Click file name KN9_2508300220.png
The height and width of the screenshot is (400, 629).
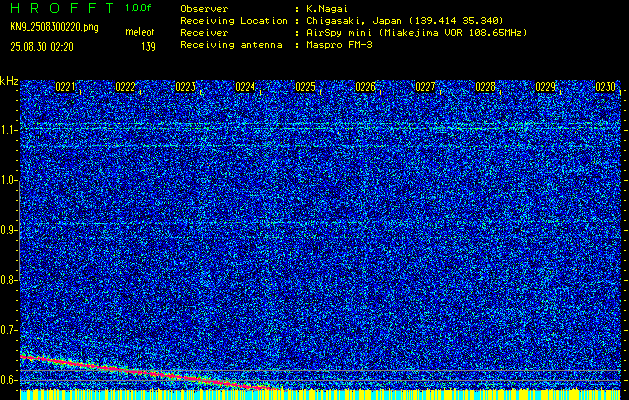pyautogui.click(x=54, y=28)
